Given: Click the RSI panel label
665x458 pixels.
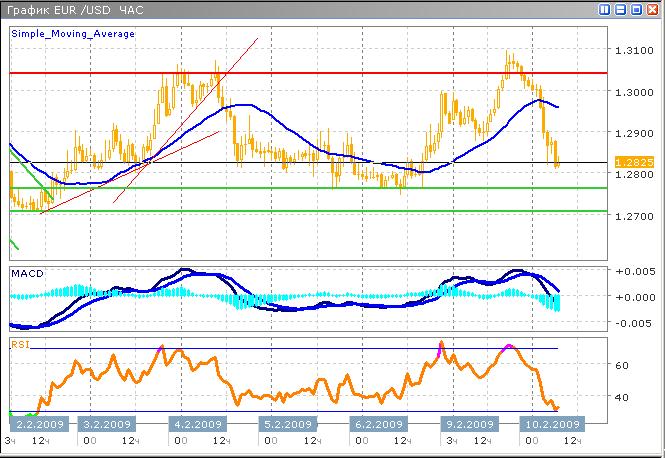Looking at the screenshot, I should pos(20,343).
